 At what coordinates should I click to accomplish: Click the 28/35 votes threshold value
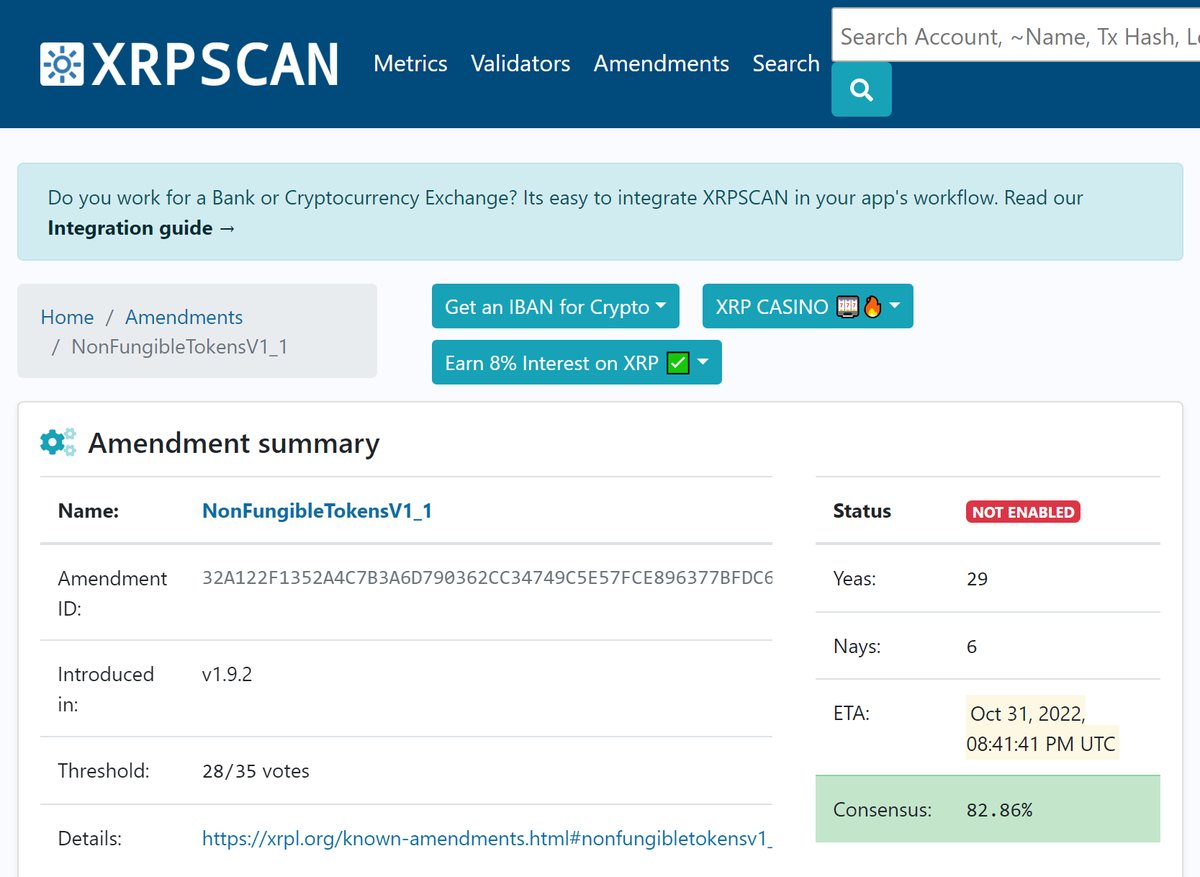click(x=256, y=771)
